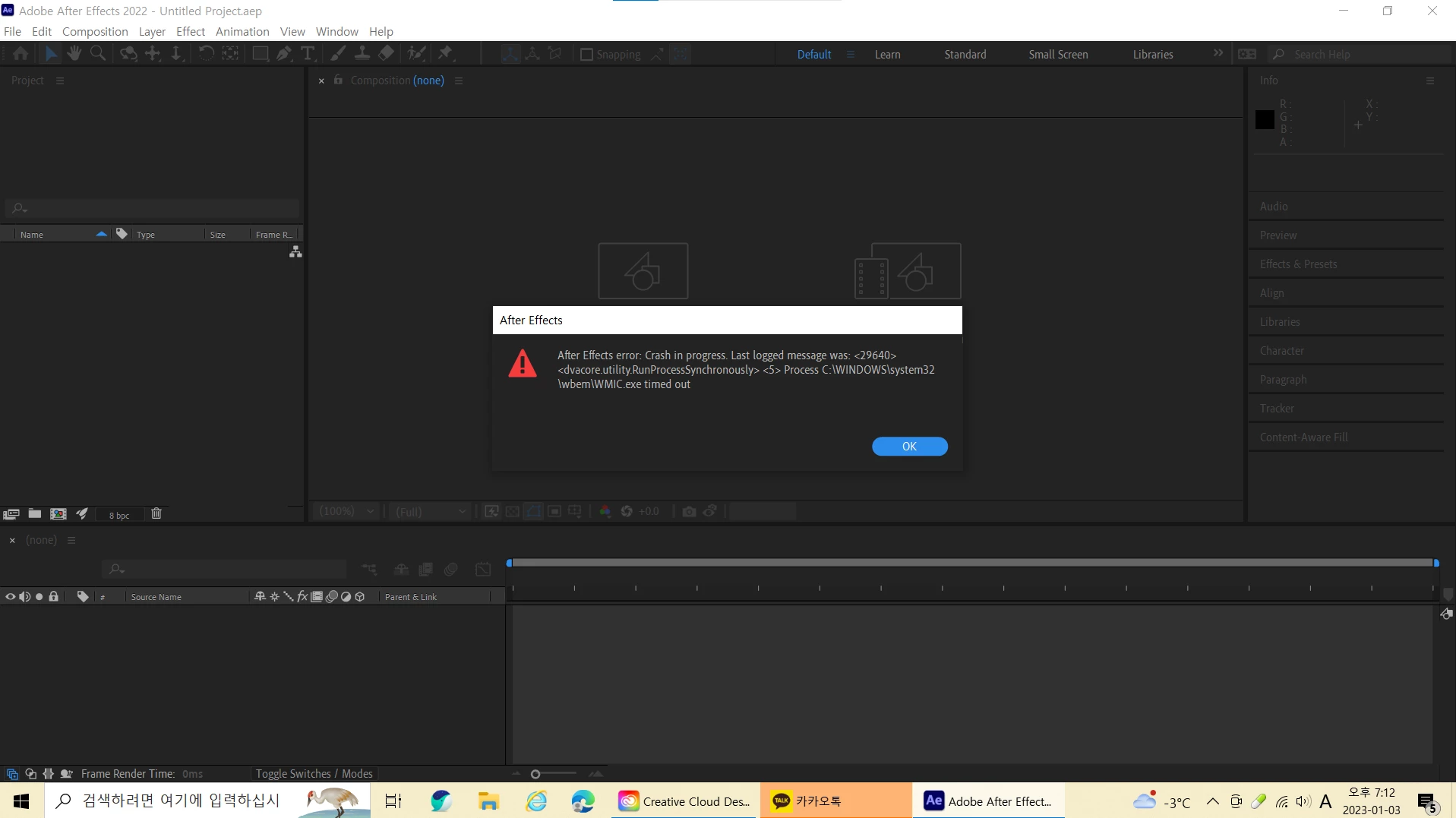Show channel and color management dropdown
Screen dimensions: 1456x818
[x=605, y=512]
